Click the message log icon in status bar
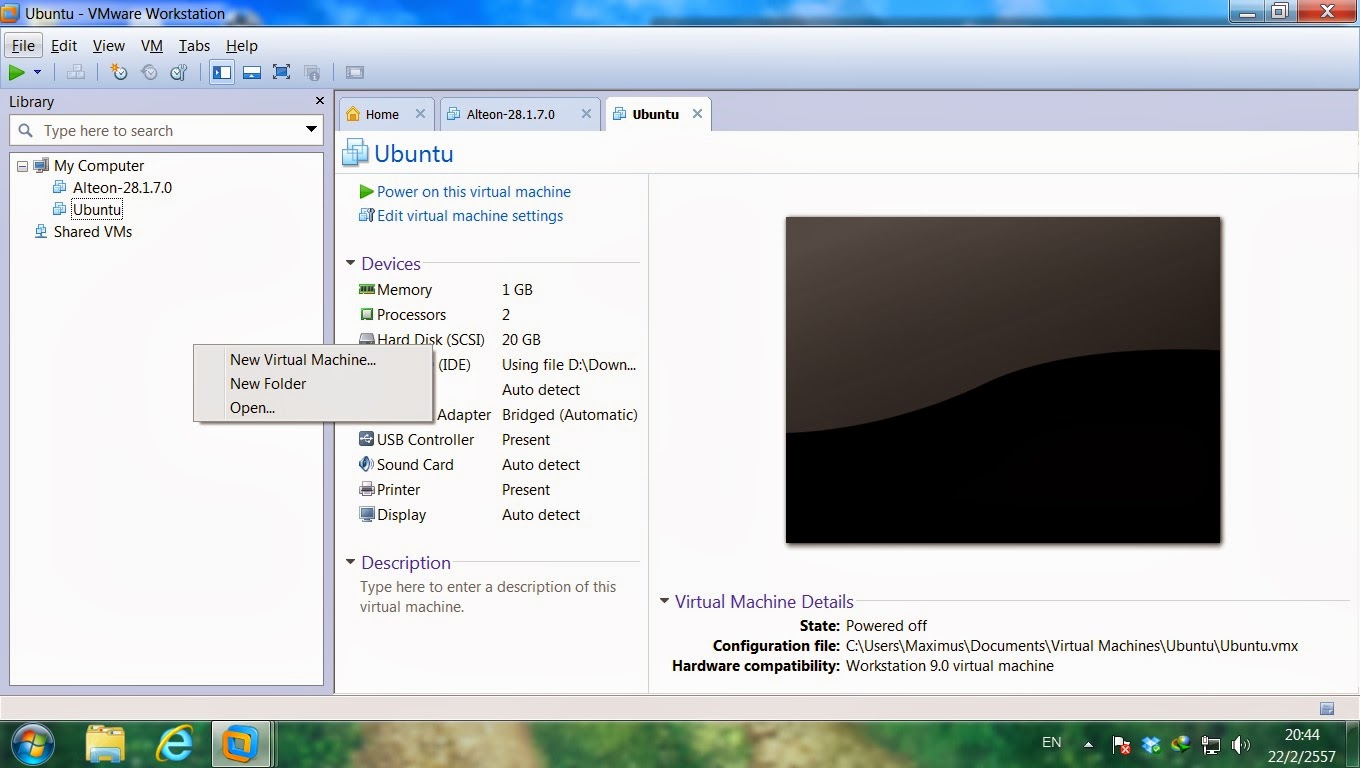Image resolution: width=1360 pixels, height=768 pixels. click(1327, 708)
